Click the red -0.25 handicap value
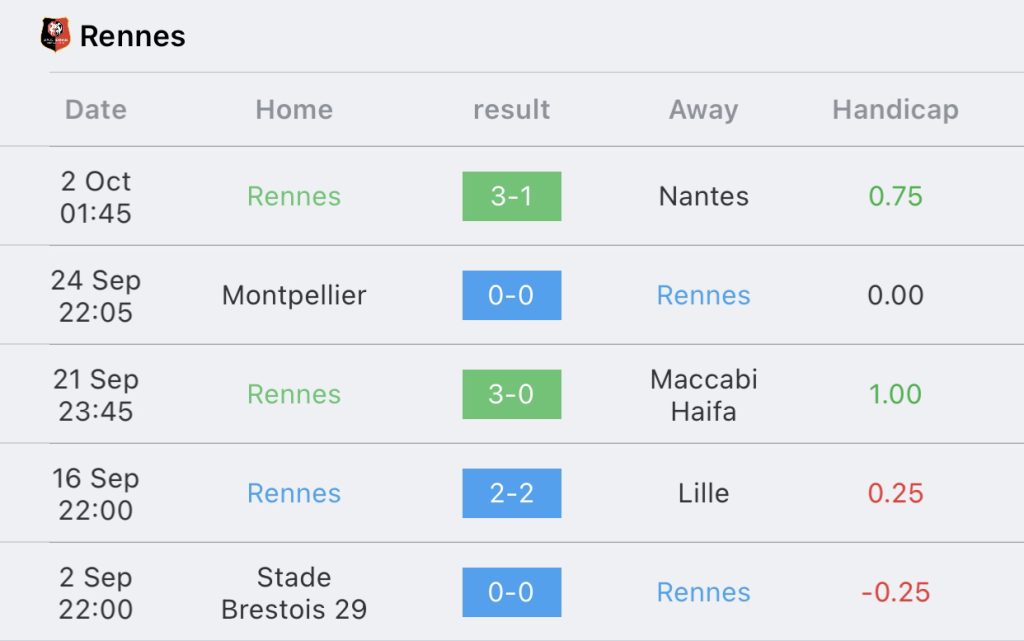 tap(895, 593)
